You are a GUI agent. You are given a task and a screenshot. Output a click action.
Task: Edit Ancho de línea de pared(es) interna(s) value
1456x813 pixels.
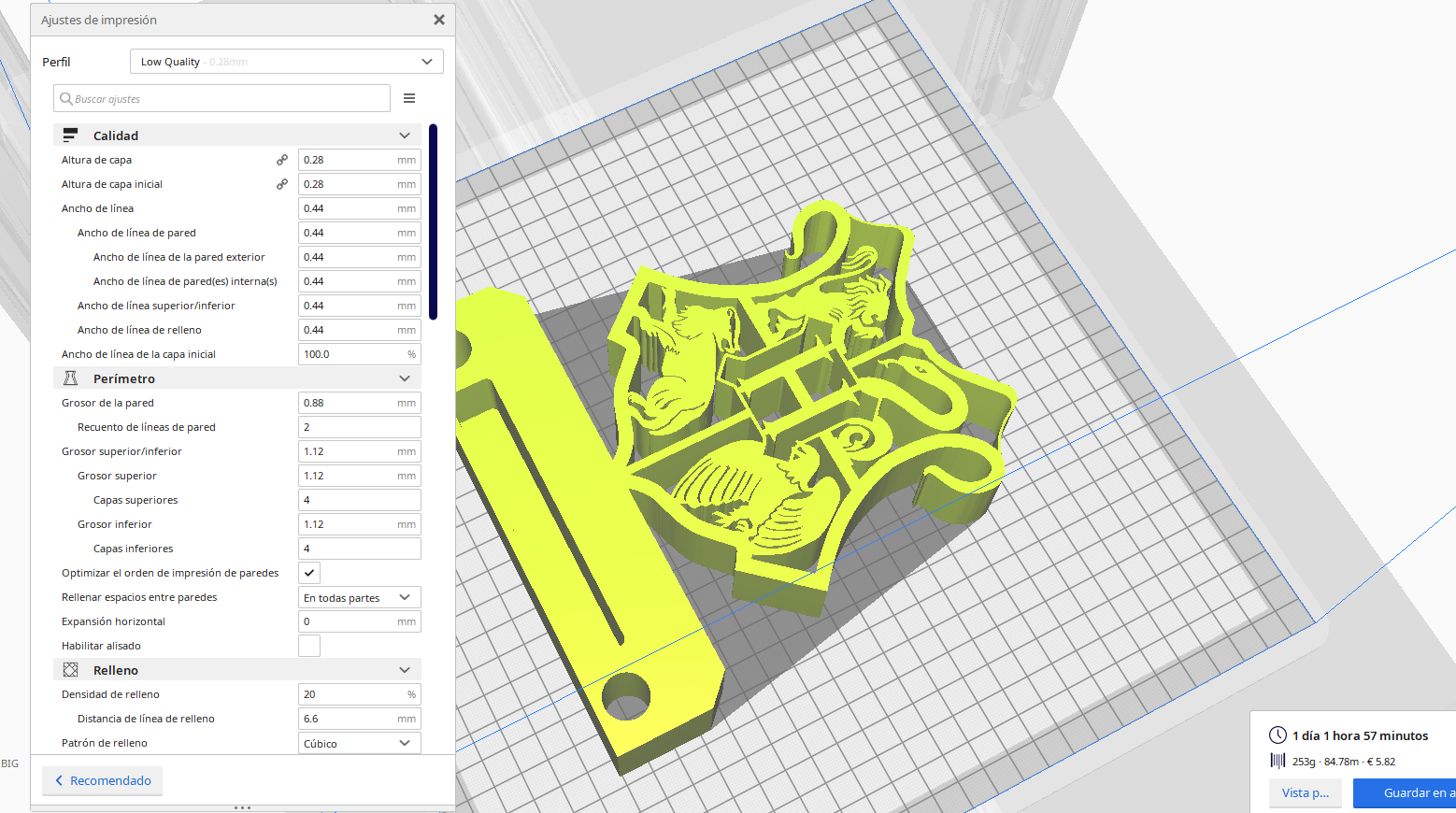[x=360, y=281]
